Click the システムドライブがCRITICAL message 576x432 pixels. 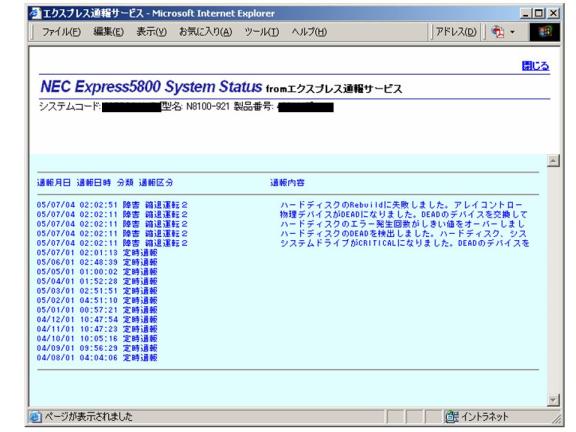click(x=404, y=243)
